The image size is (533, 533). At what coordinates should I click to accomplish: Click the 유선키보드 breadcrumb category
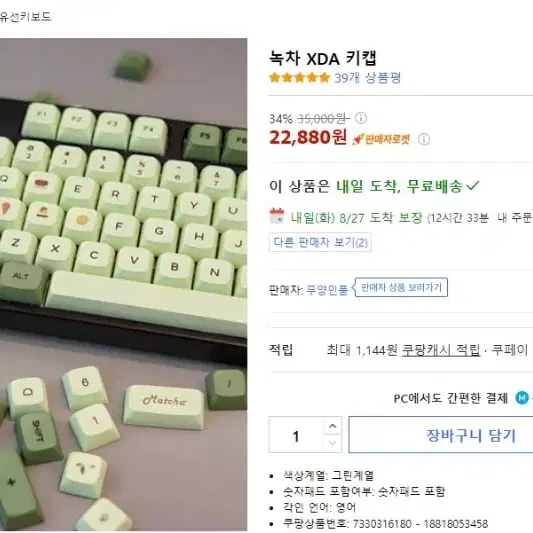coord(25,16)
